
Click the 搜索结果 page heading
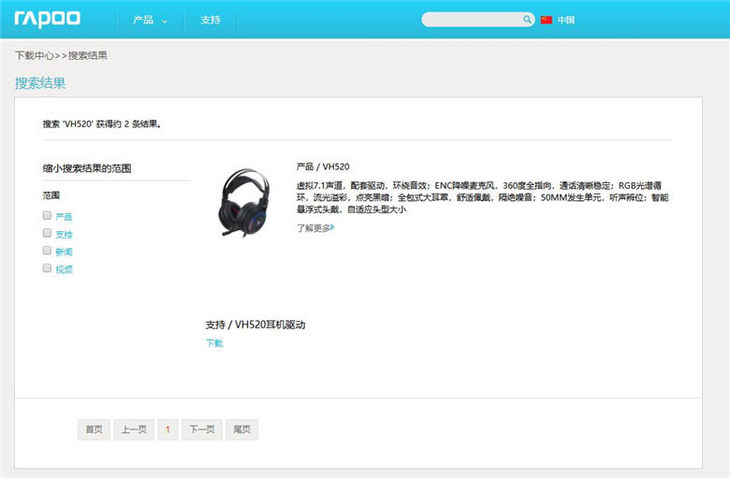[40, 83]
